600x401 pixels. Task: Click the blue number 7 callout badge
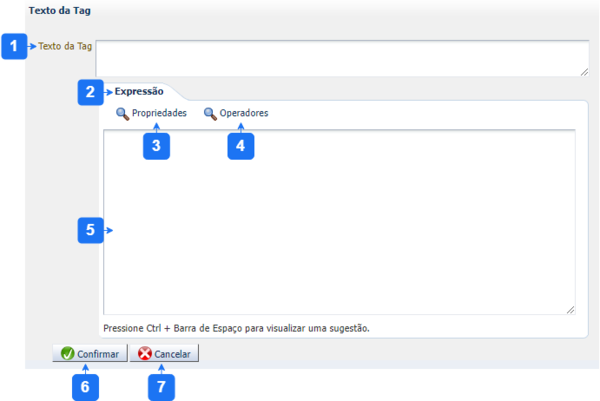coord(161,387)
